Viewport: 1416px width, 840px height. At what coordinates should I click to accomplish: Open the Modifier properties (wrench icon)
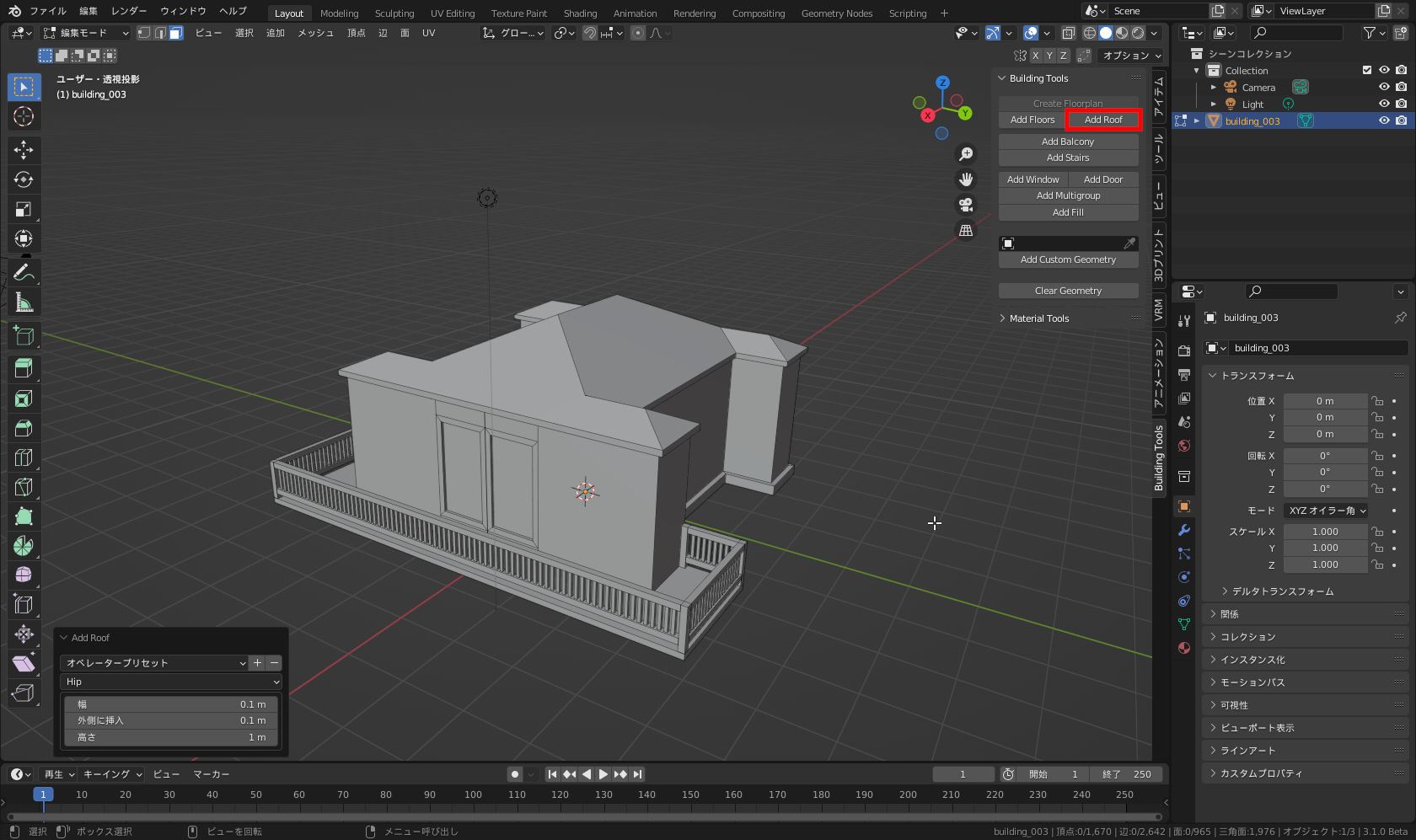click(1183, 530)
